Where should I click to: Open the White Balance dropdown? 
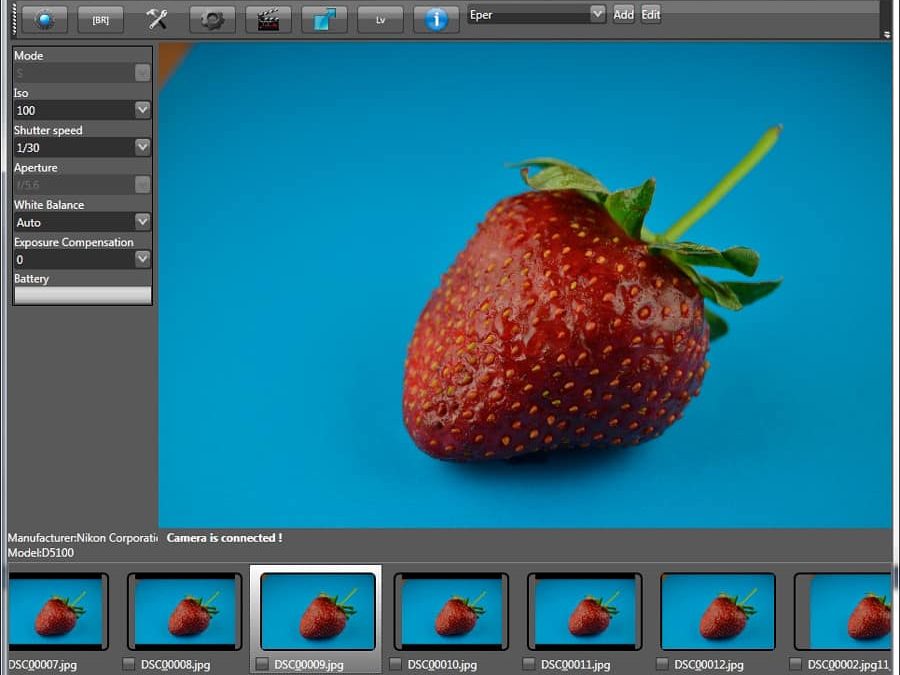tap(142, 222)
